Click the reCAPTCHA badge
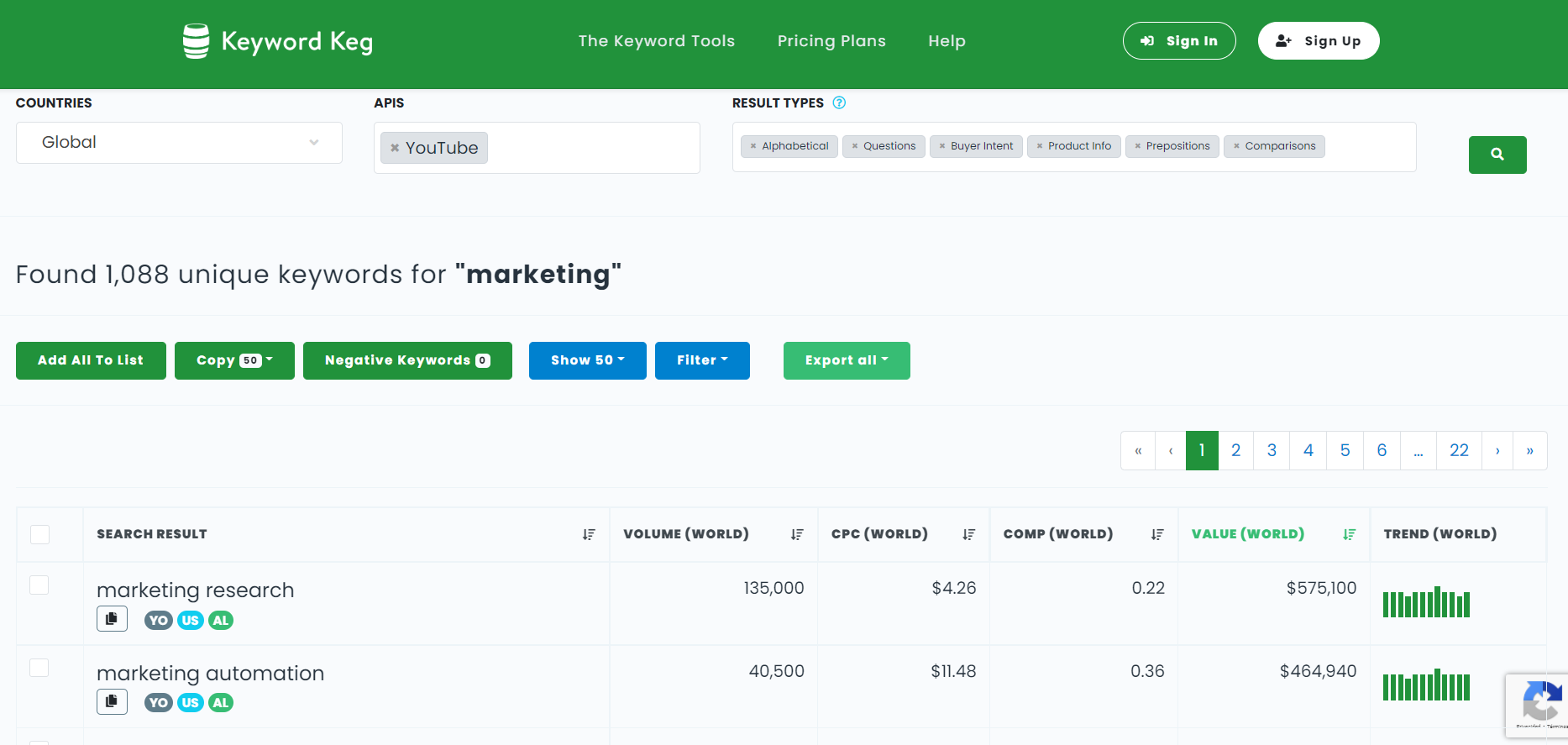This screenshot has width=1568, height=745. 1537,706
